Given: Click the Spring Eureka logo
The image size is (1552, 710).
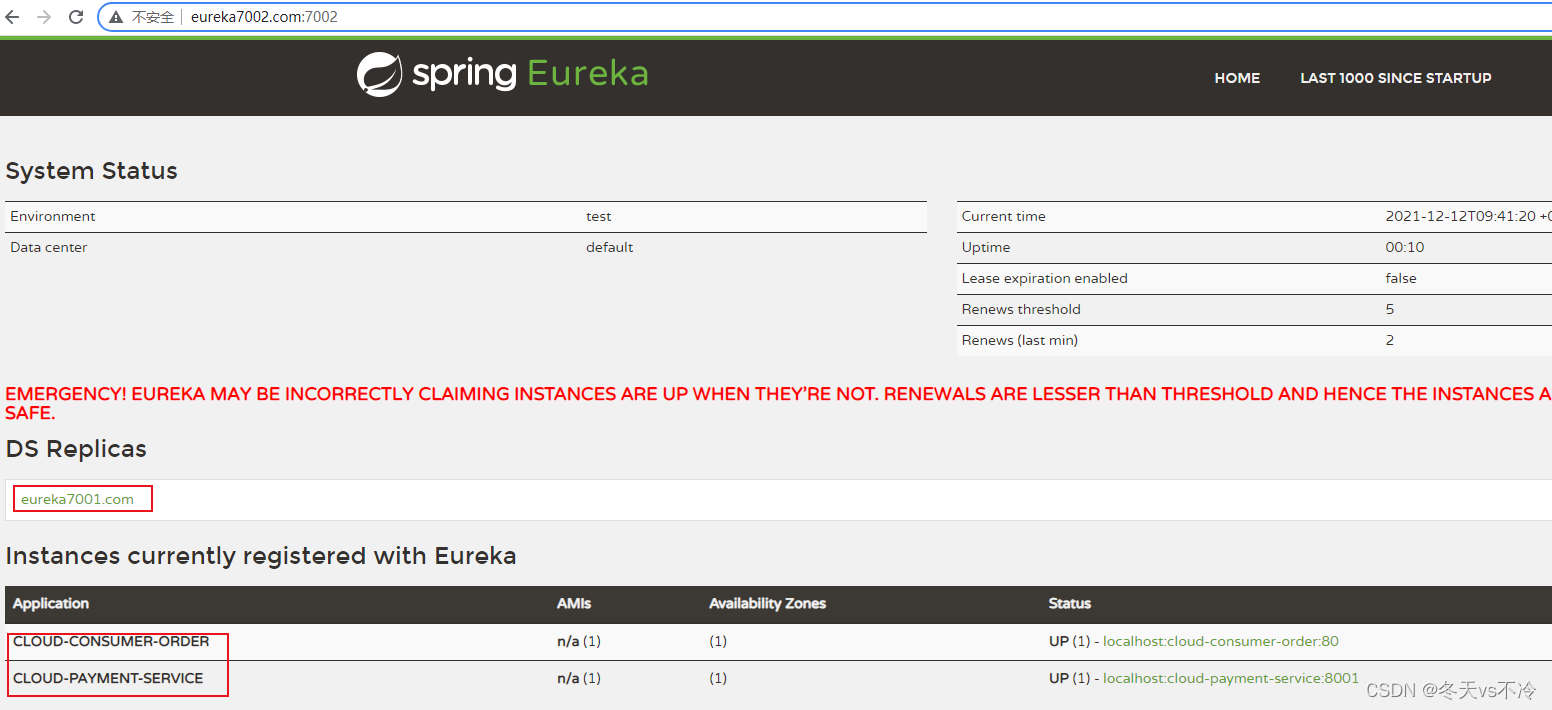Looking at the screenshot, I should pos(503,74).
